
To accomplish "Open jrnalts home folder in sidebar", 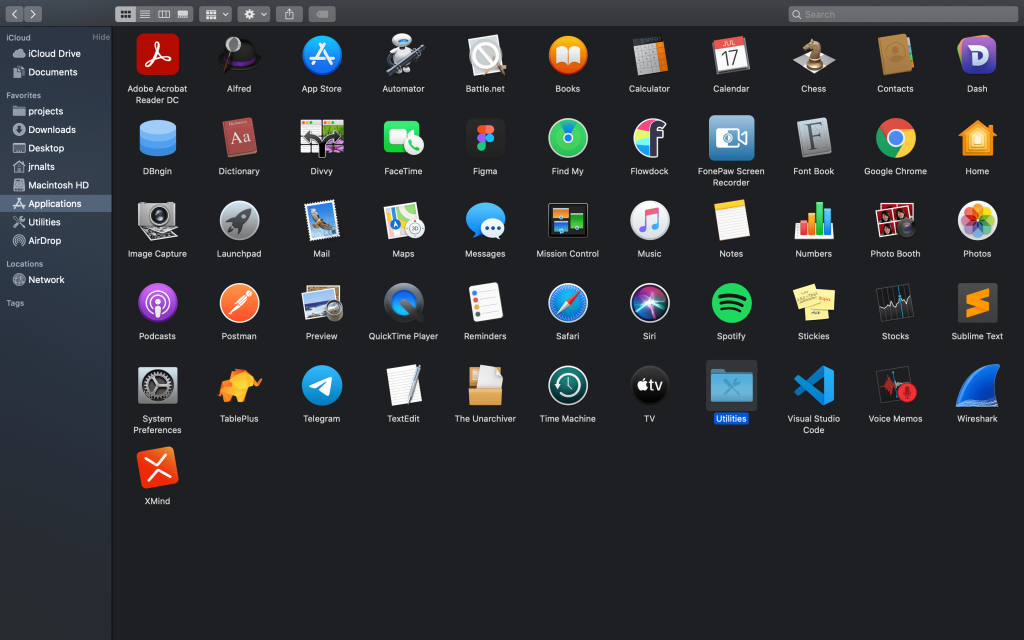I will tap(56, 167).
